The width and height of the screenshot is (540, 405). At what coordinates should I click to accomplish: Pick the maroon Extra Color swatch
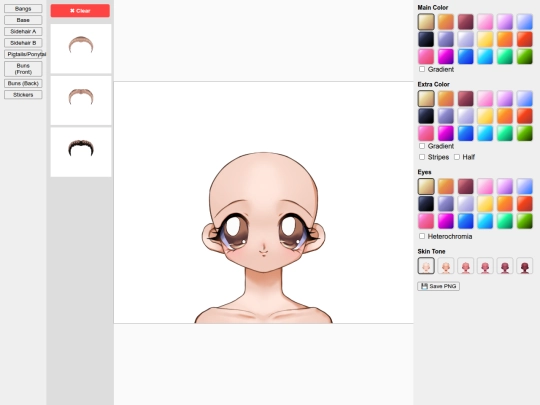466,98
